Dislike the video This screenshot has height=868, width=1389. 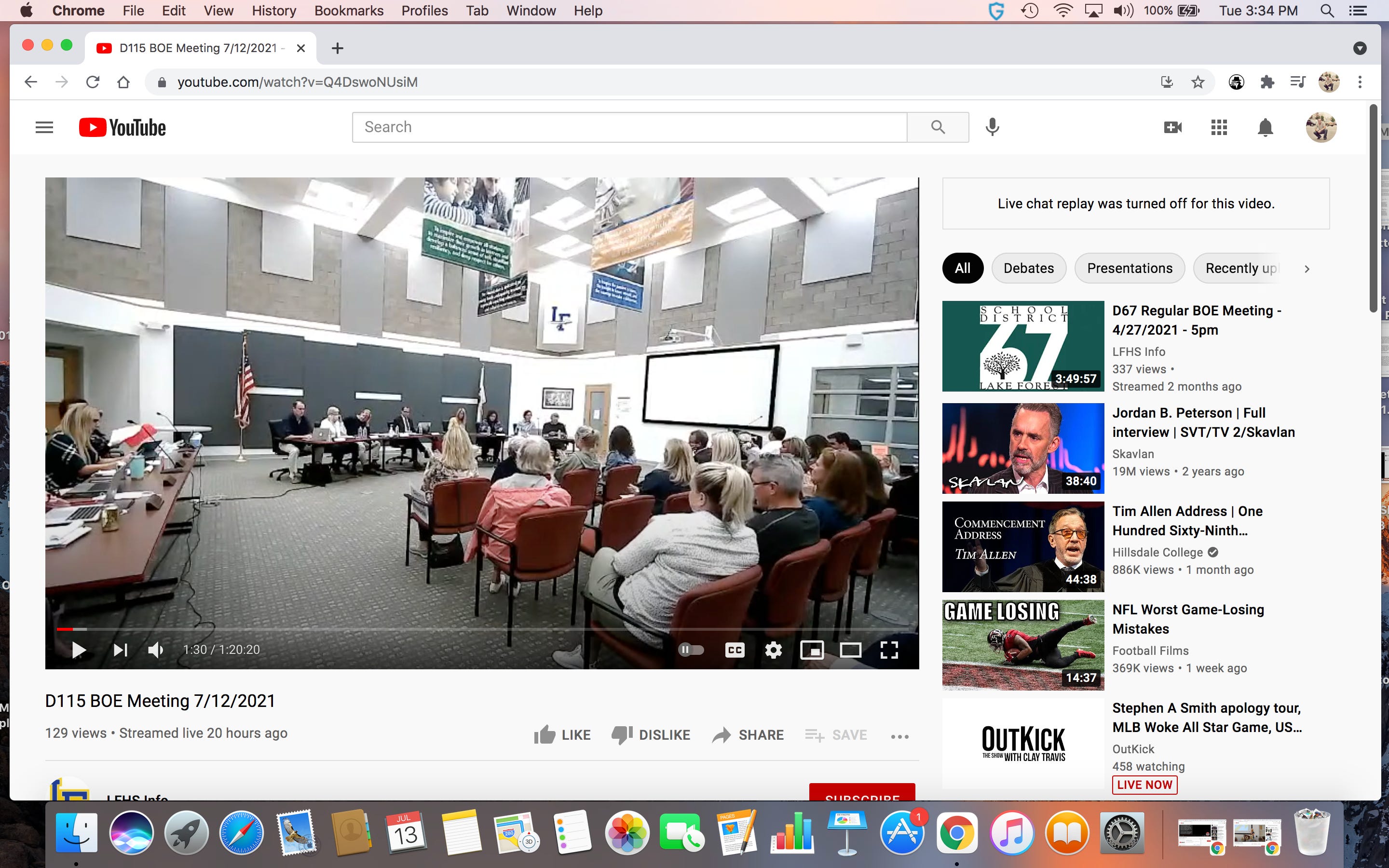pyautogui.click(x=651, y=735)
